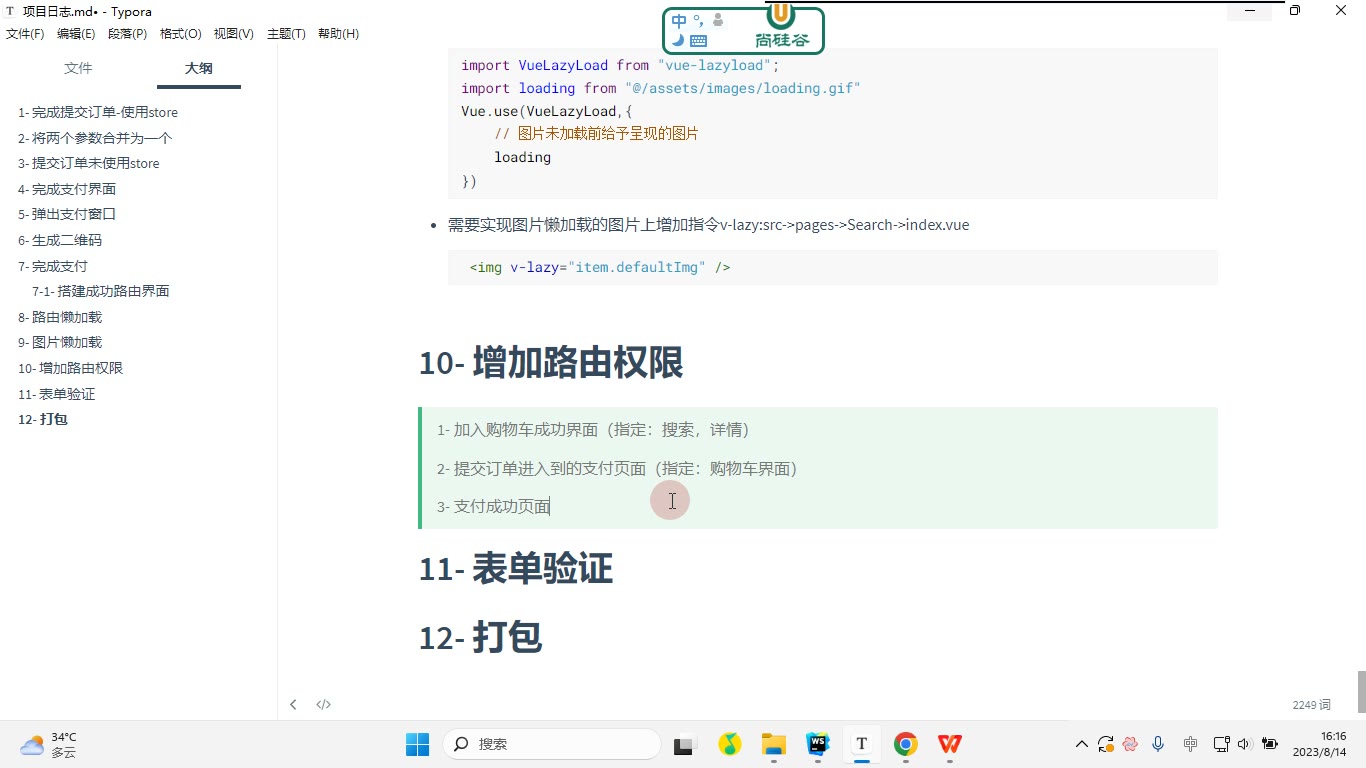The height and width of the screenshot is (768, 1366).
Task: Open Google Chrome from the taskbar
Action: 905,744
